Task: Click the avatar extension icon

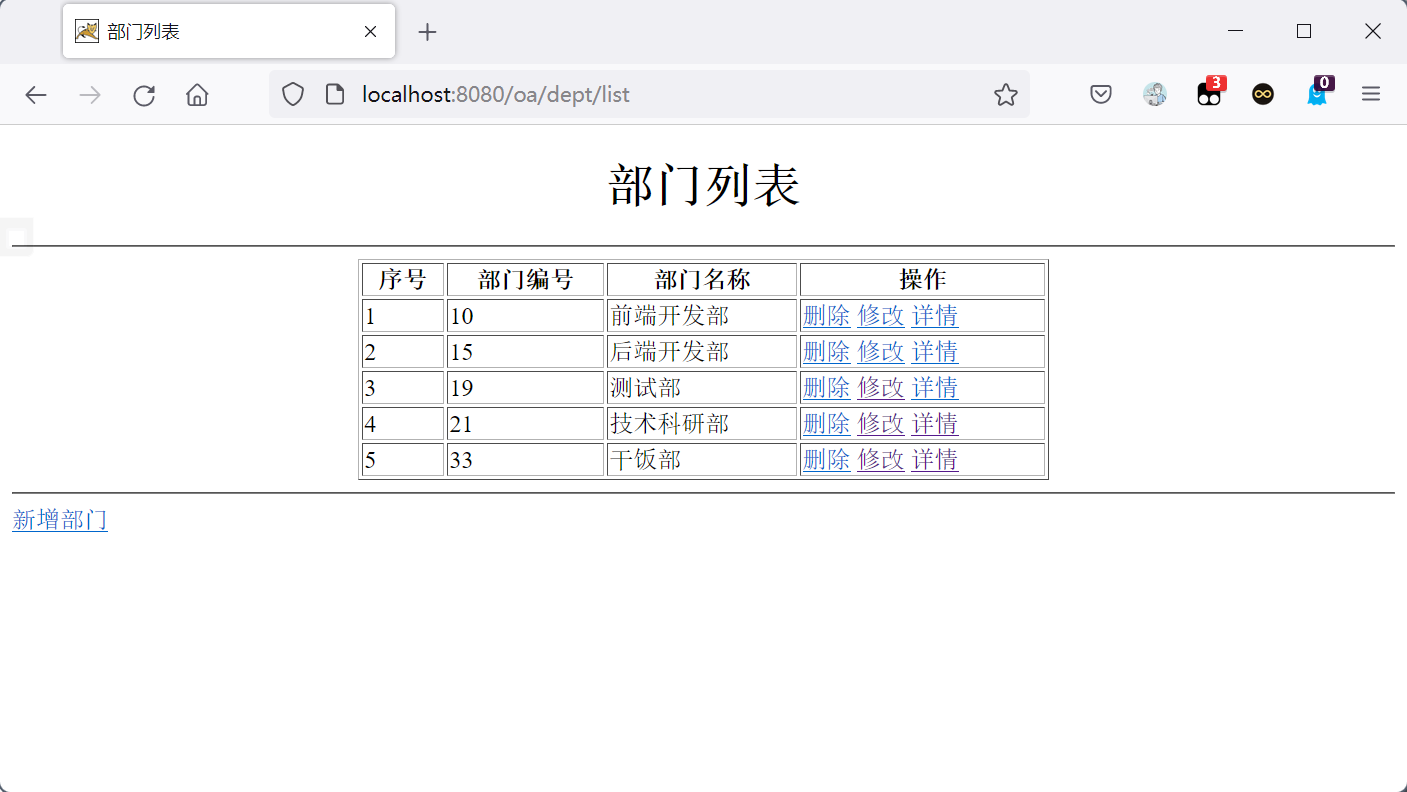Action: [1155, 95]
